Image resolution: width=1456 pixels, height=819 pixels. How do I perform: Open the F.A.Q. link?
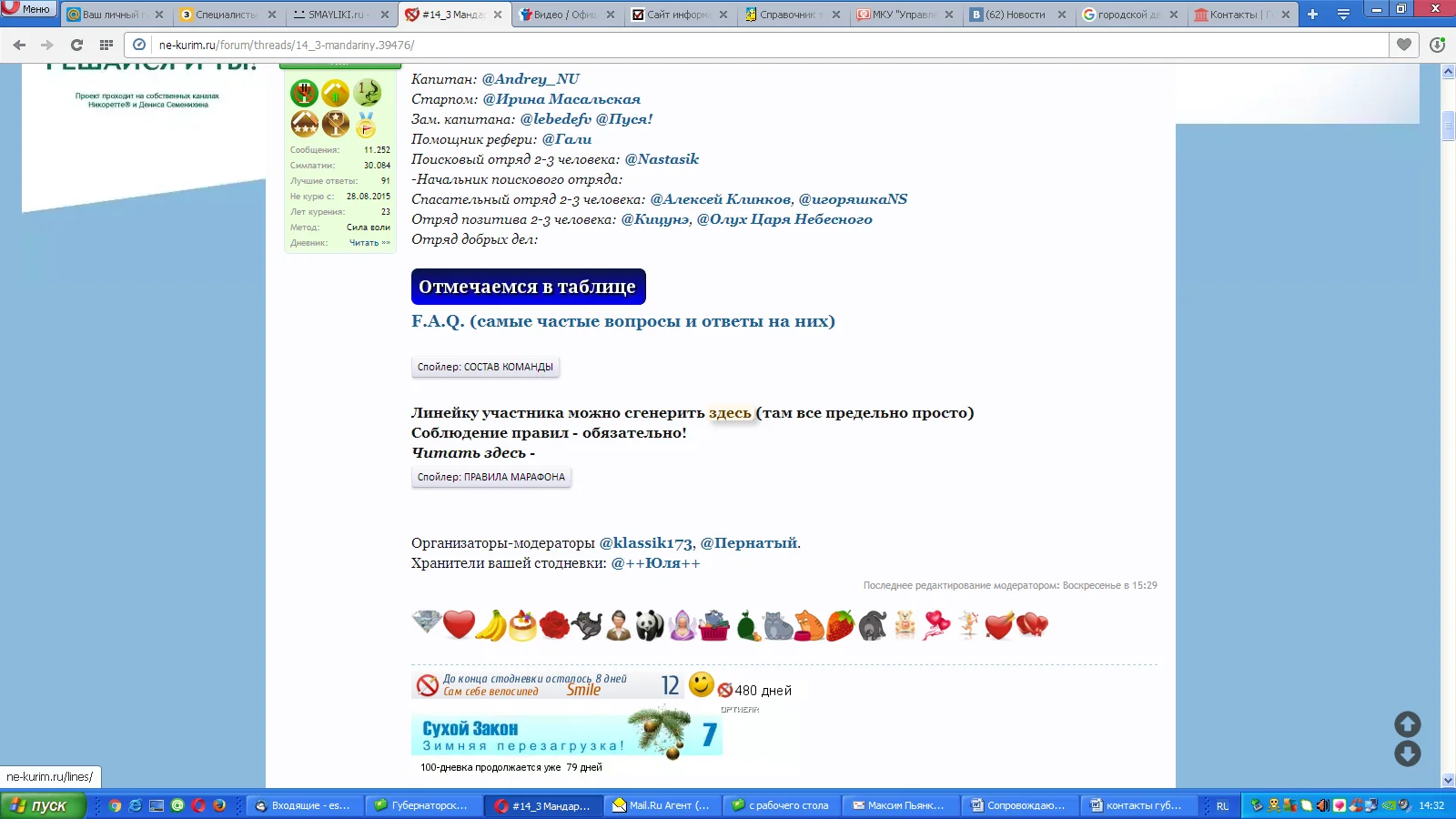(x=623, y=321)
